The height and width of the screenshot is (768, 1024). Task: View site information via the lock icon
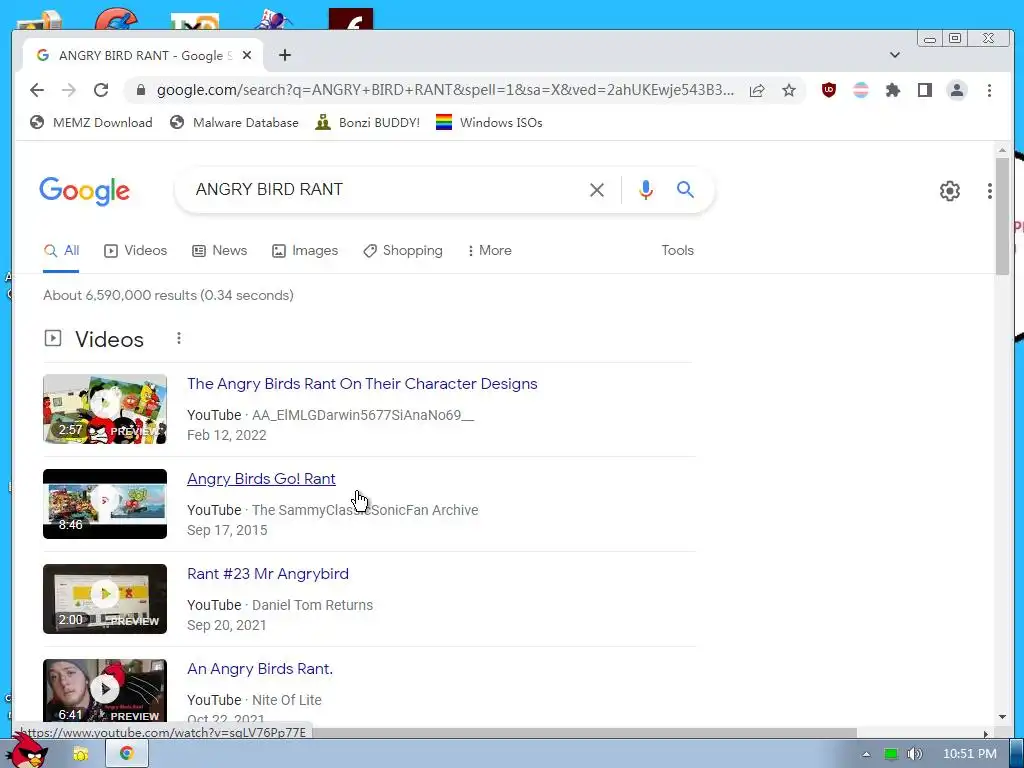[140, 90]
